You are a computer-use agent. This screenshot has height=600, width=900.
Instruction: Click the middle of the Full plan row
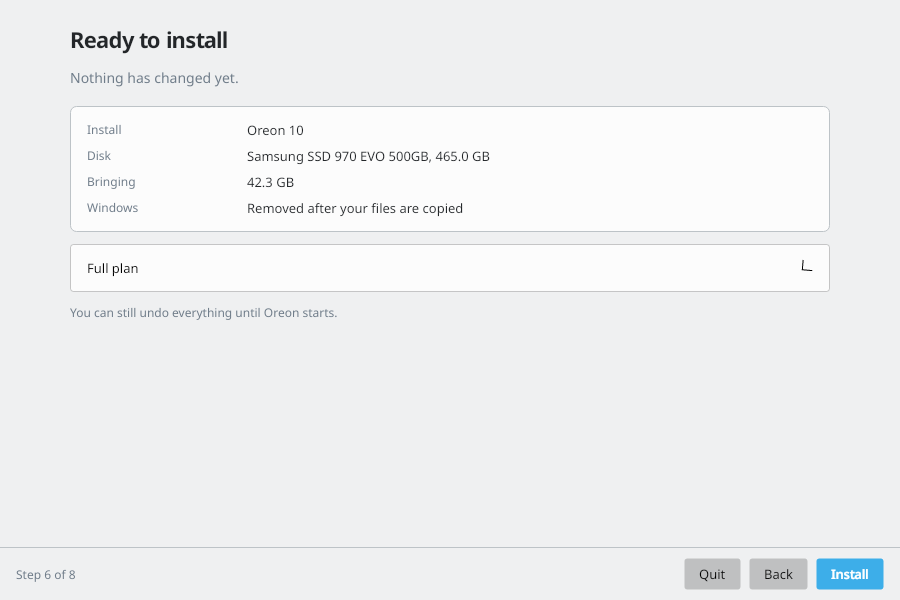tap(450, 268)
